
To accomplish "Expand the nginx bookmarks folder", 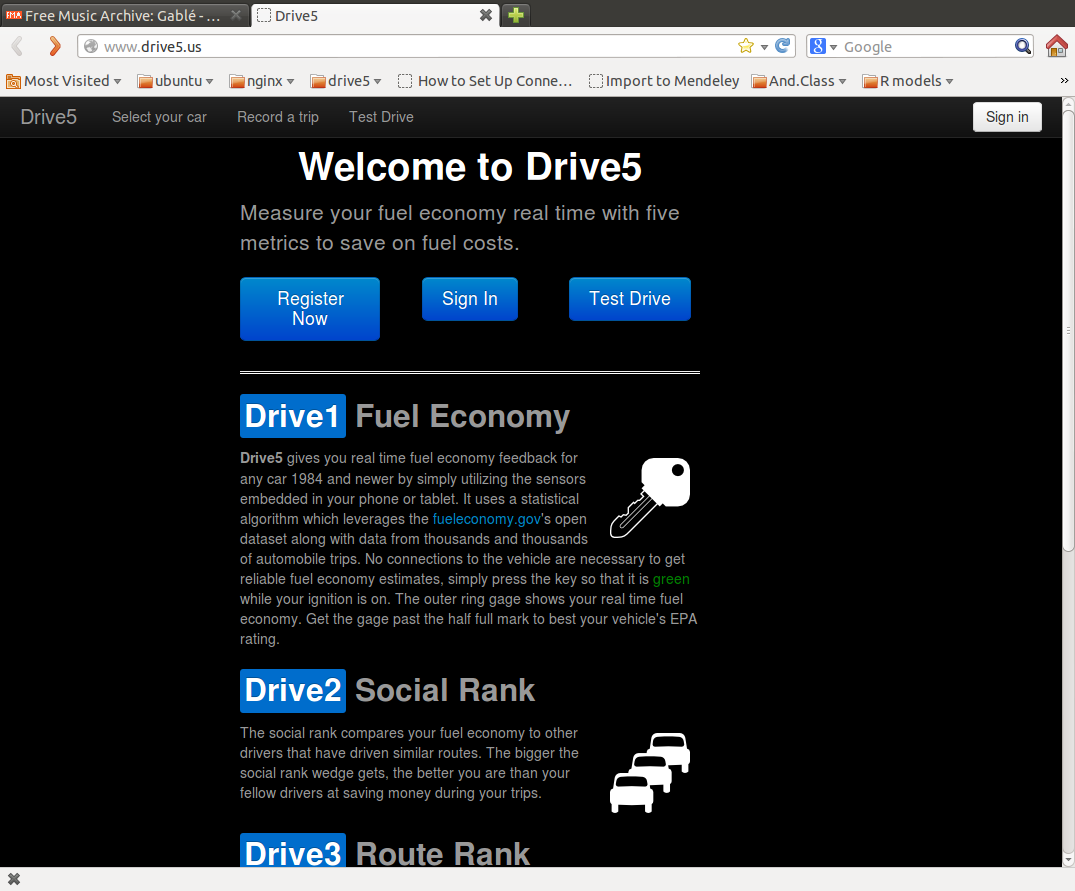I will tap(262, 81).
